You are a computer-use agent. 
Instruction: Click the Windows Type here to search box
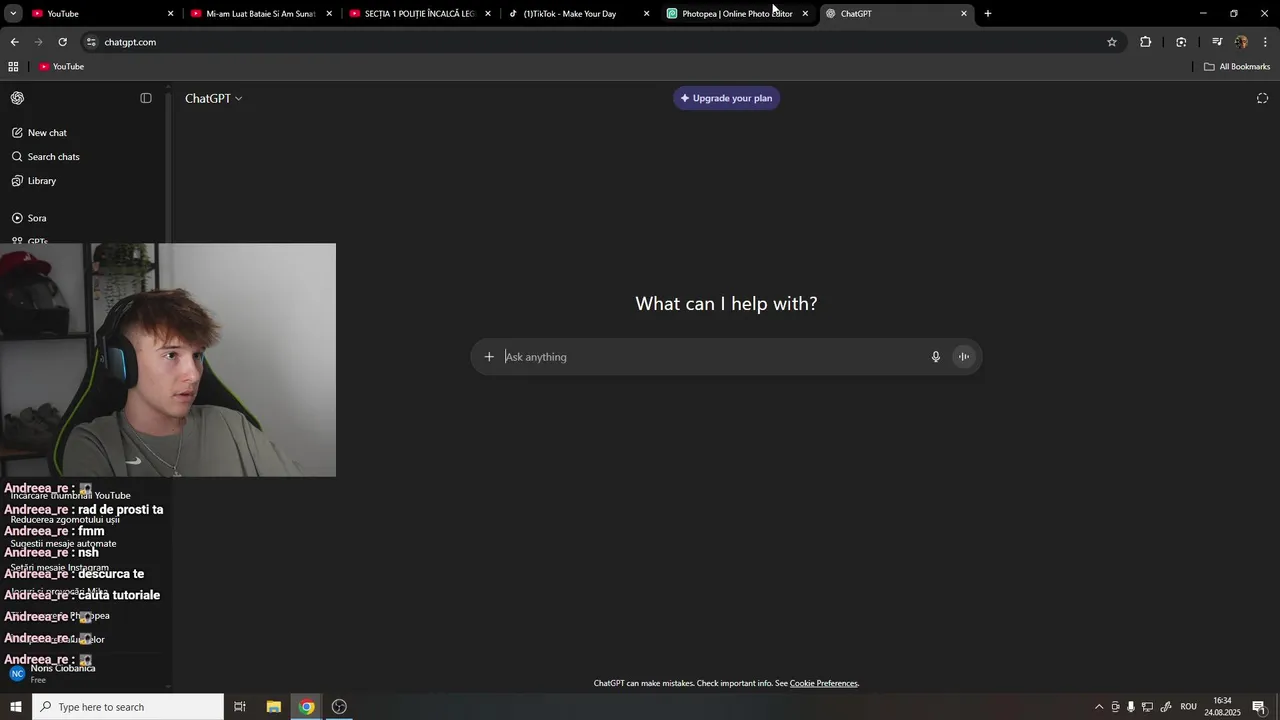(128, 707)
